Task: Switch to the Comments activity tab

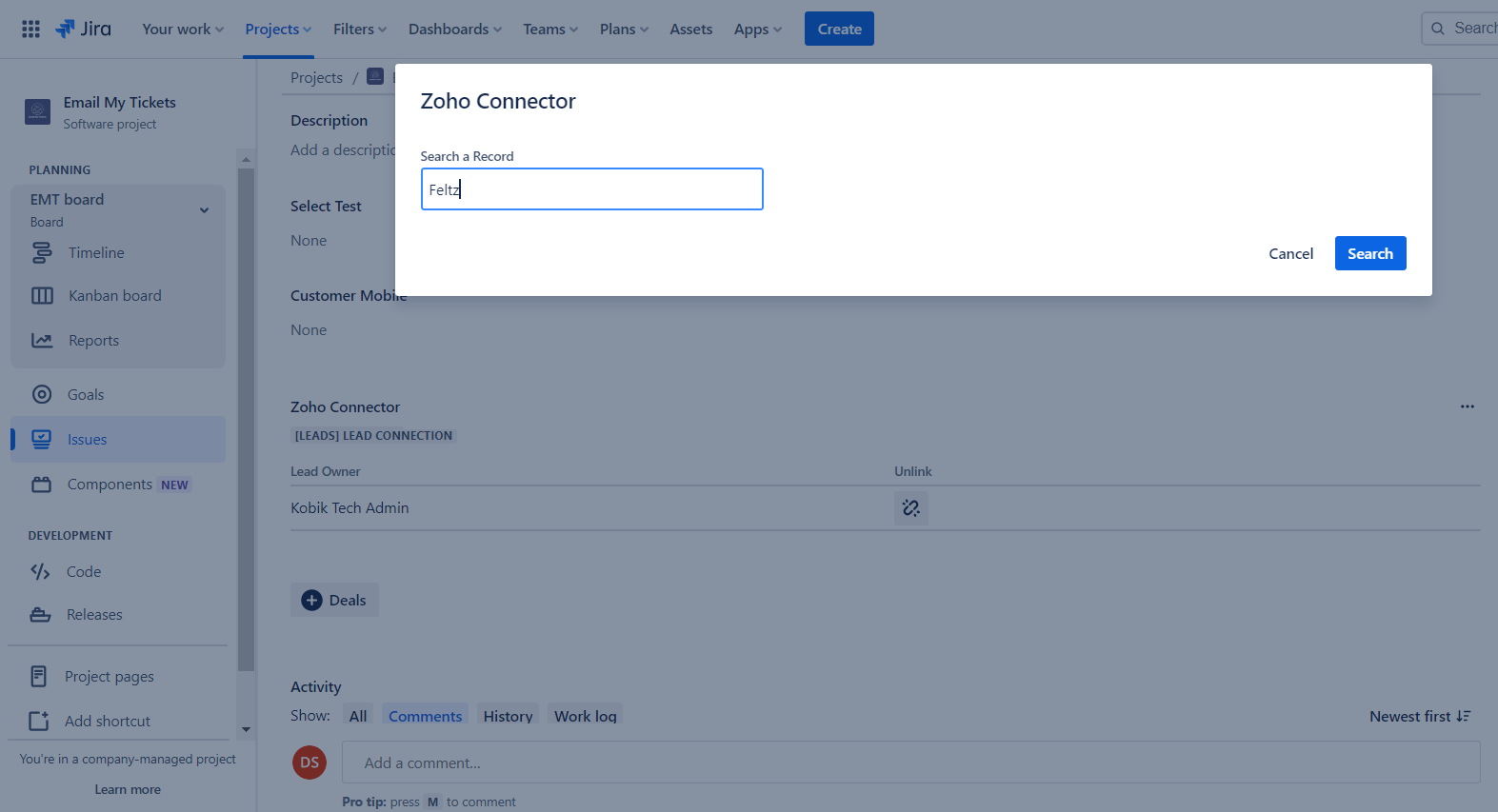Action: [425, 716]
